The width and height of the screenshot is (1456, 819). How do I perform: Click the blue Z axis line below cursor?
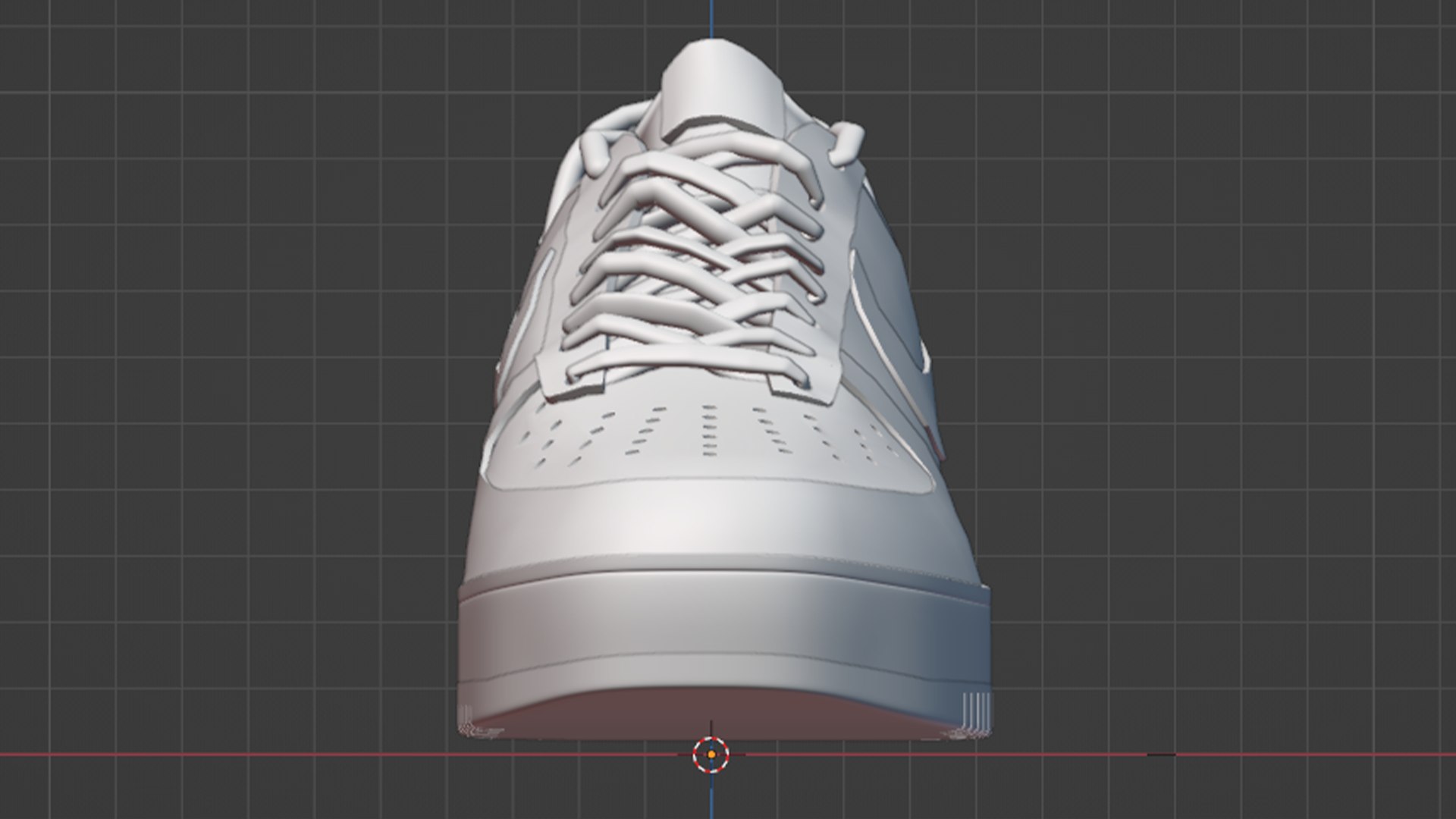(711, 796)
